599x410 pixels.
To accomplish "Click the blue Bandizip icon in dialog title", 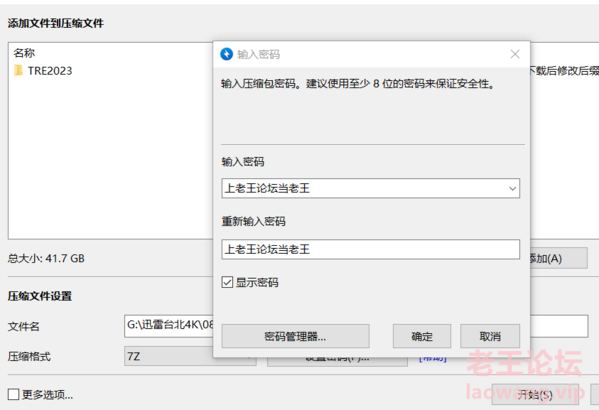I will point(227,54).
